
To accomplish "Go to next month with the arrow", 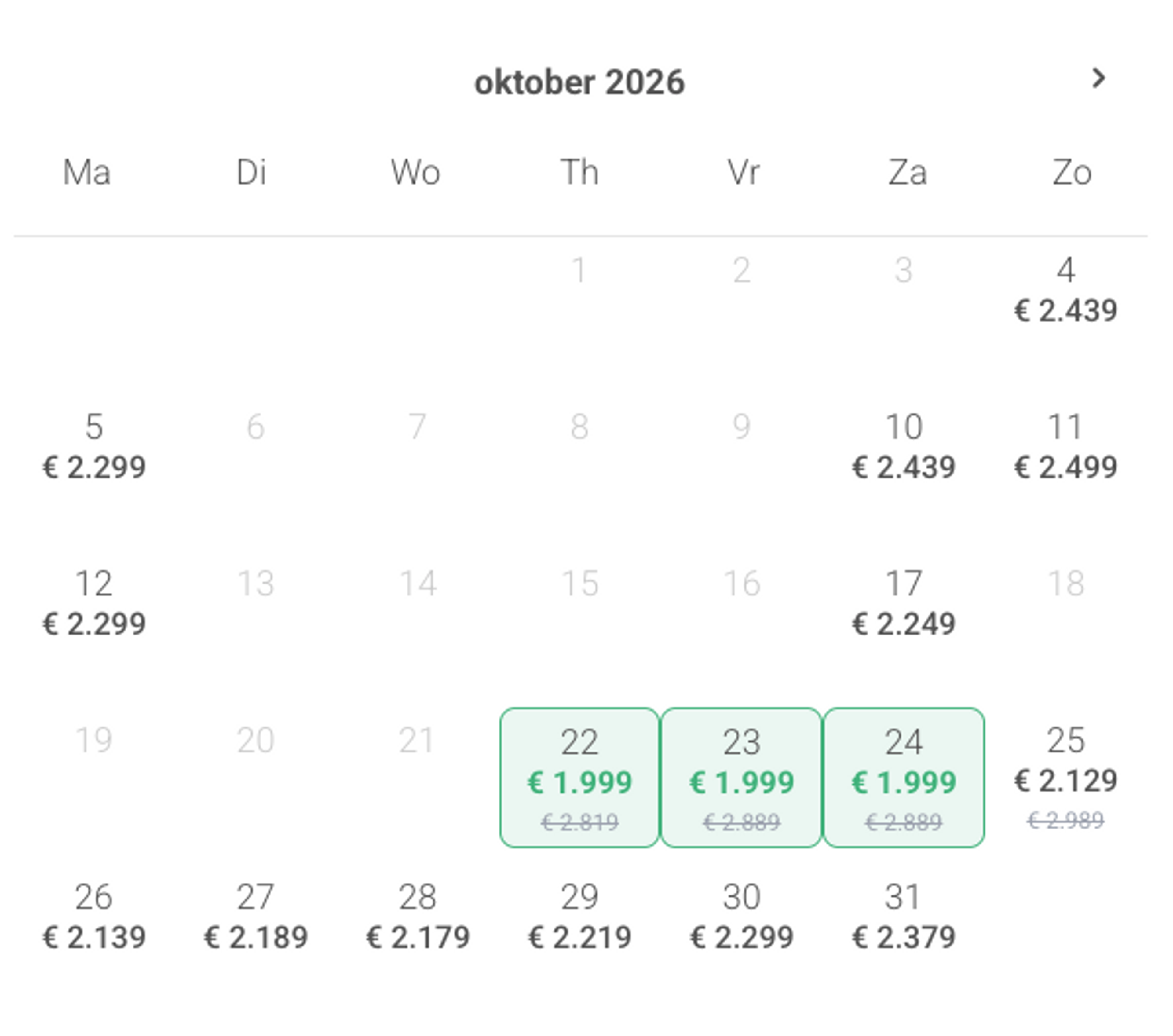I will 1098,79.
